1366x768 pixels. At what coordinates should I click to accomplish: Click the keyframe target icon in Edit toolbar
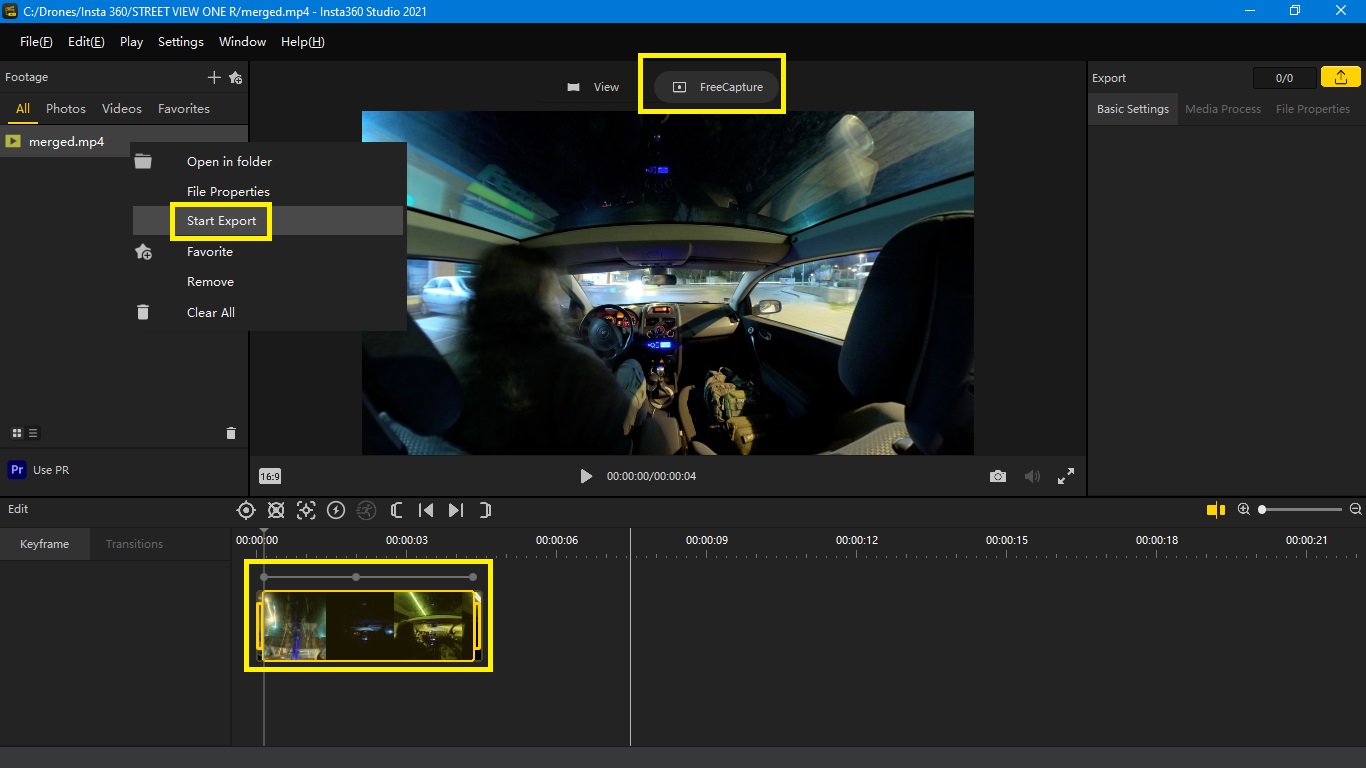(x=246, y=510)
